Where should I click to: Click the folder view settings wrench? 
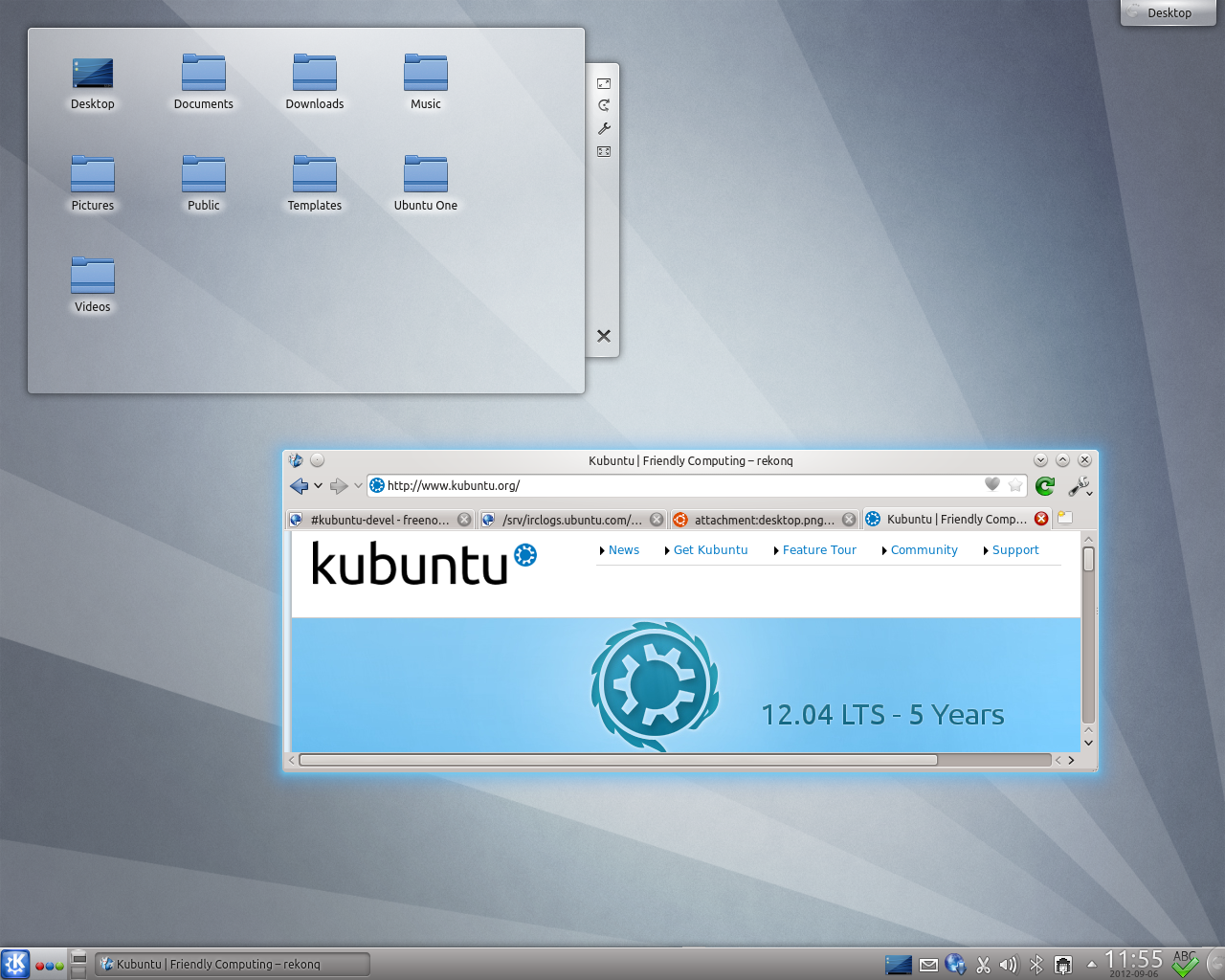(x=604, y=128)
